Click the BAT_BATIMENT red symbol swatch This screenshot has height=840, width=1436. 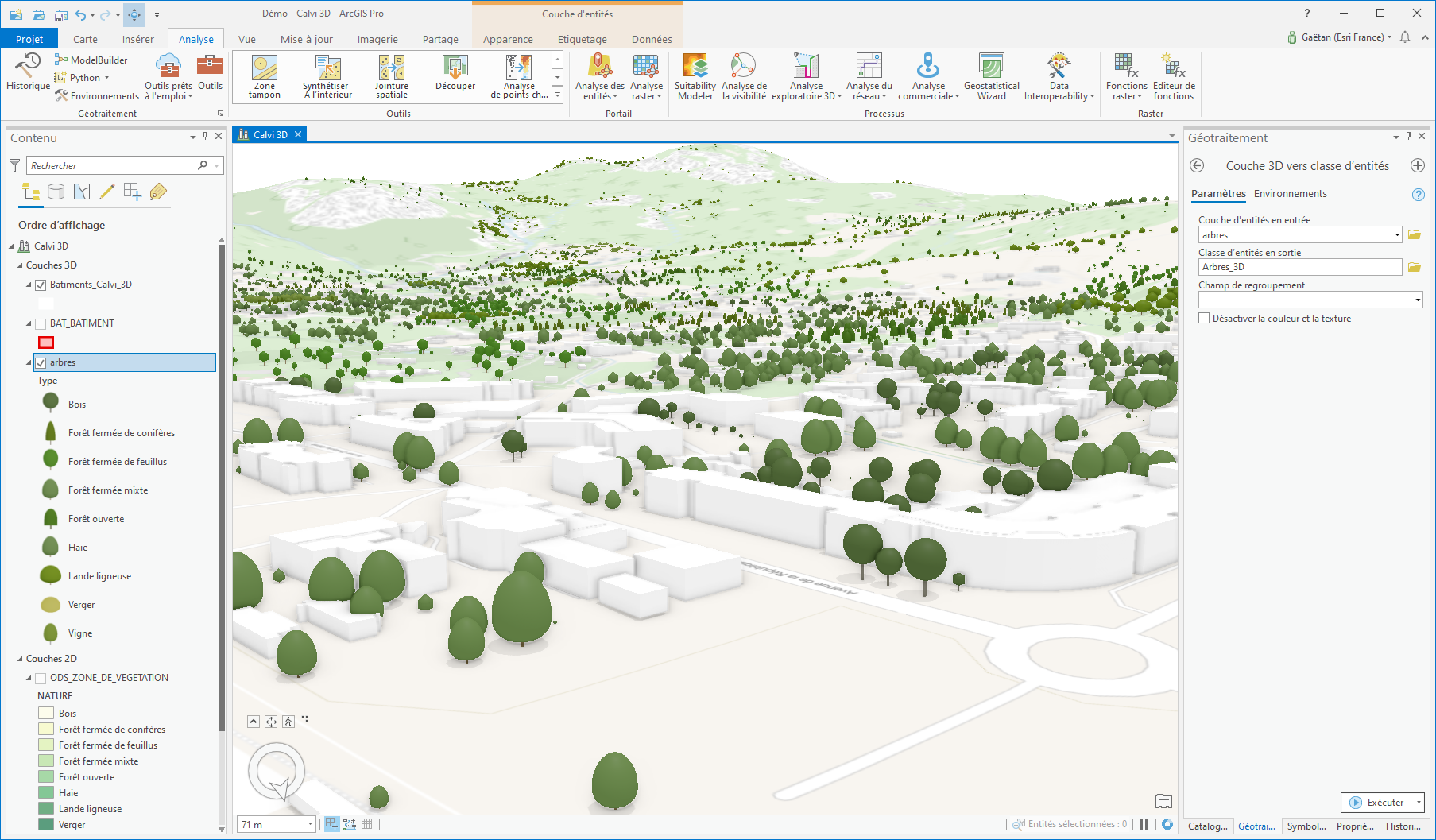46,343
